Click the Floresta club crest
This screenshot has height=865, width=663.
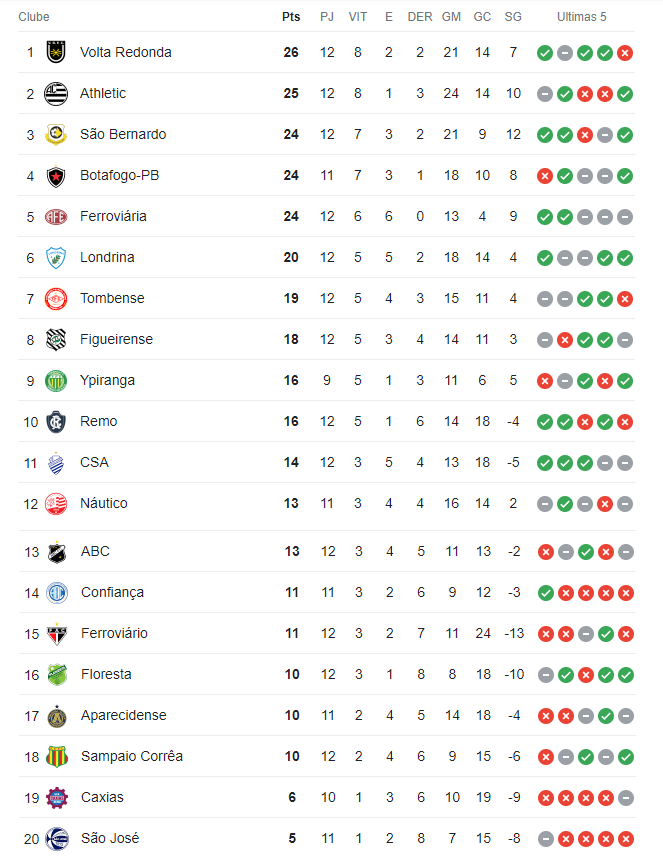pos(56,674)
